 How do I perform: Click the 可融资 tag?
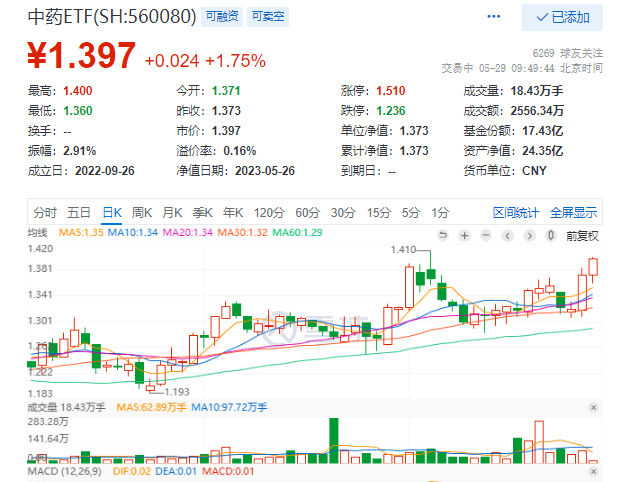[222, 17]
